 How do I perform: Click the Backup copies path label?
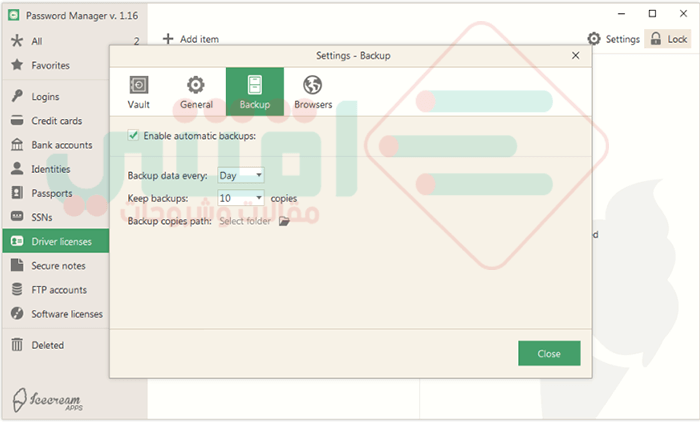[x=170, y=221]
